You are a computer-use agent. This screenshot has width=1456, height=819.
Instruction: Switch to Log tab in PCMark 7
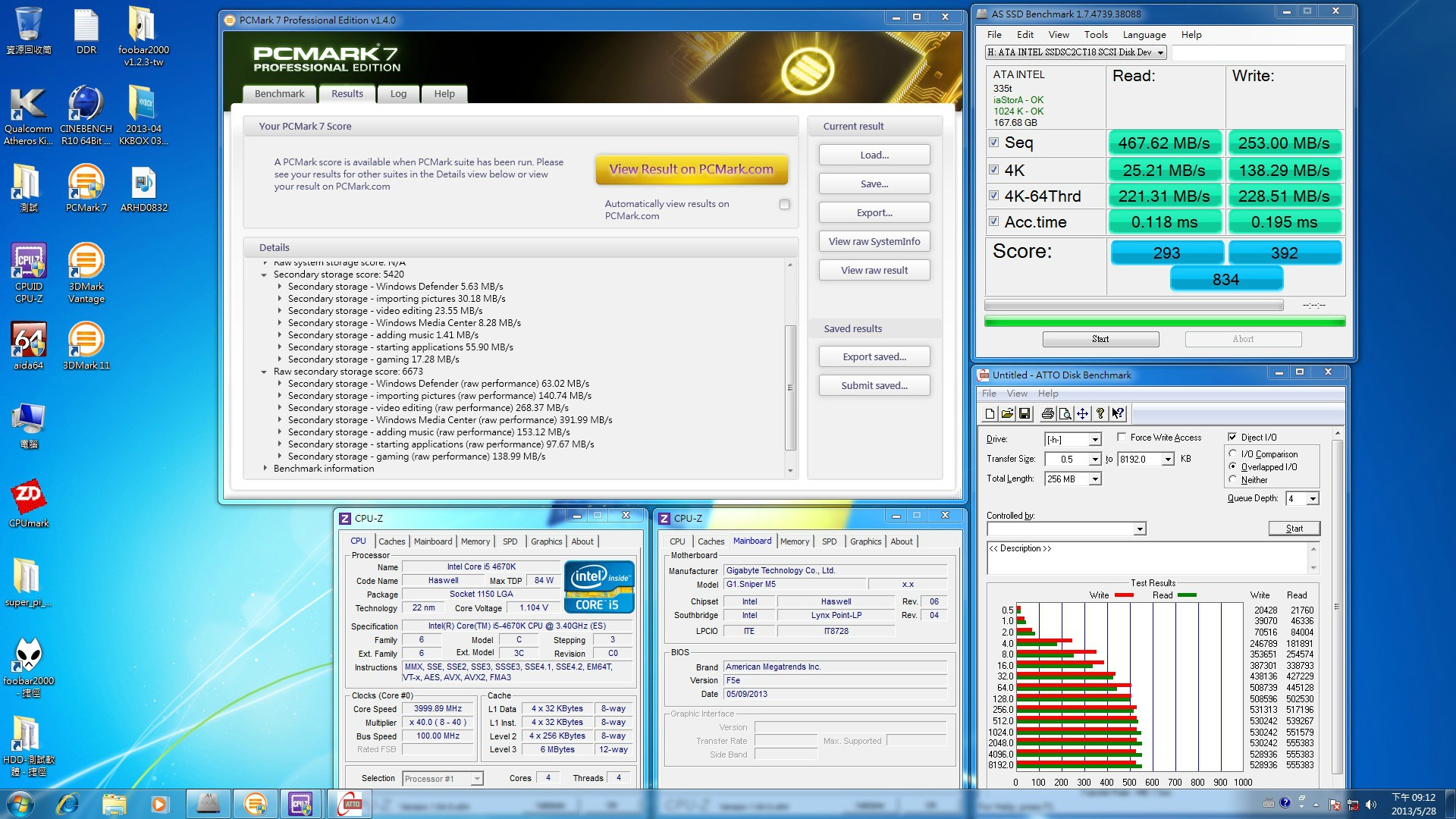(398, 93)
